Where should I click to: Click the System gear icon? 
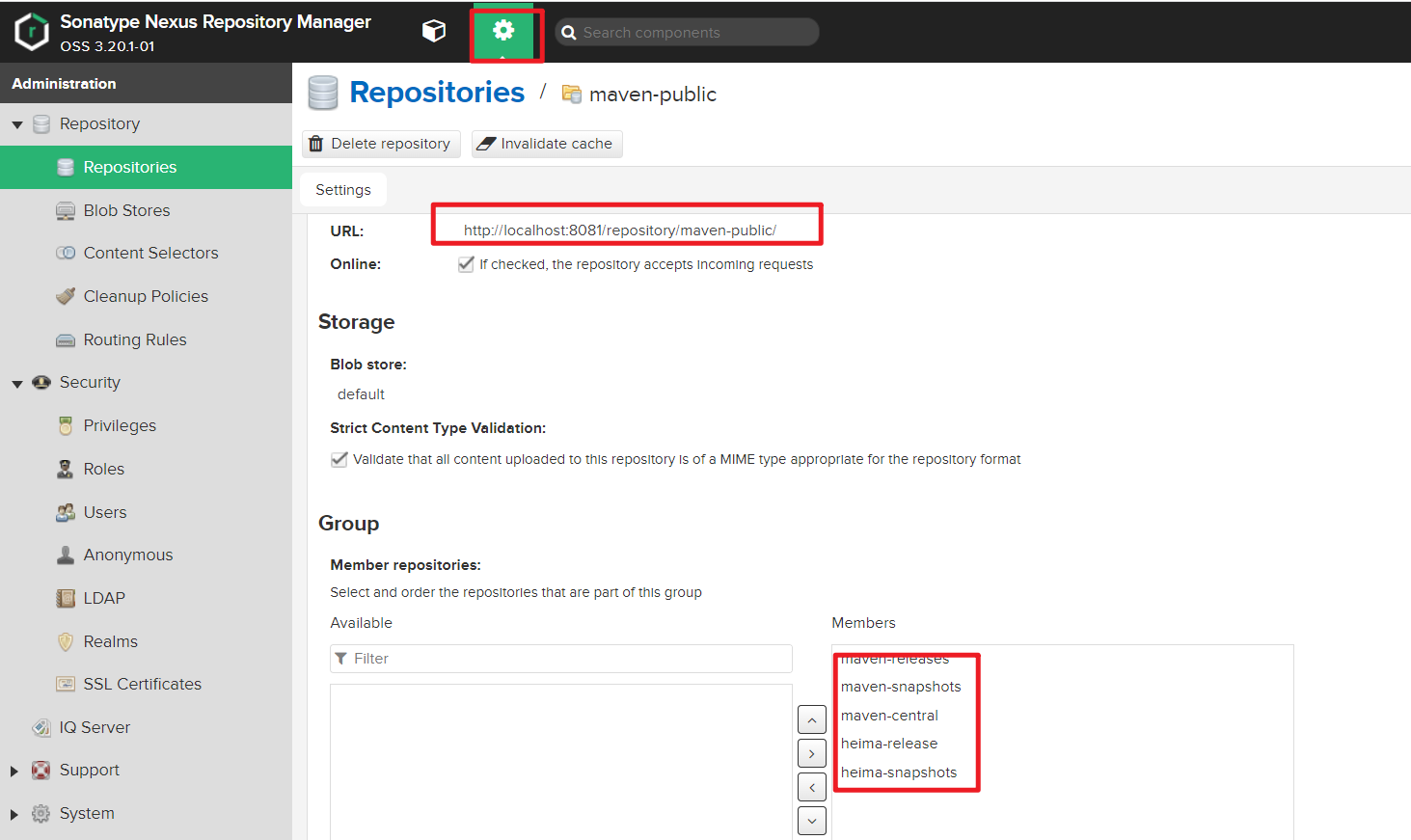(x=41, y=813)
